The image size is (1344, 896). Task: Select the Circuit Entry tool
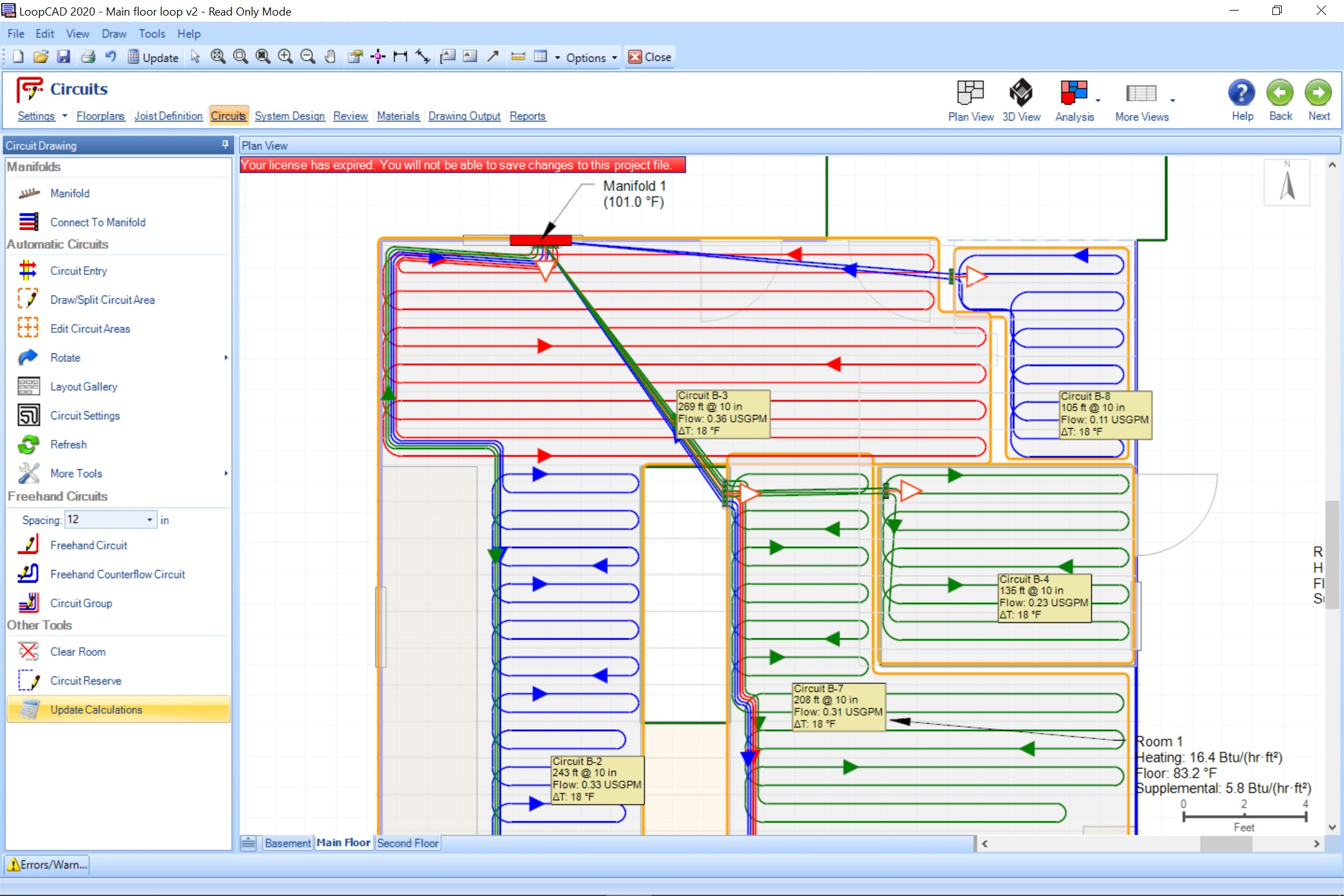pos(78,271)
